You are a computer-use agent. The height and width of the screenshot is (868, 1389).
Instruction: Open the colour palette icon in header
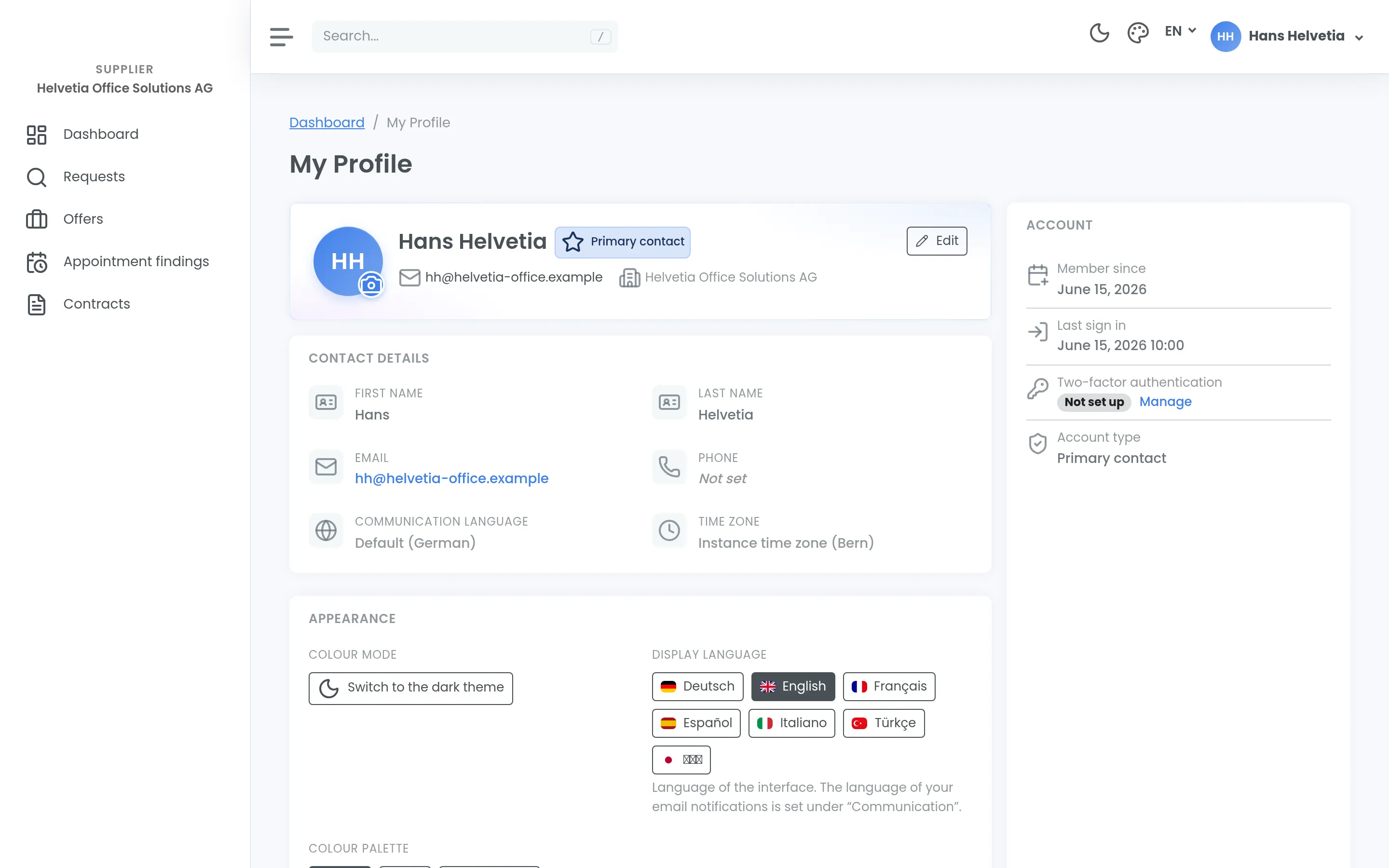pyautogui.click(x=1138, y=33)
